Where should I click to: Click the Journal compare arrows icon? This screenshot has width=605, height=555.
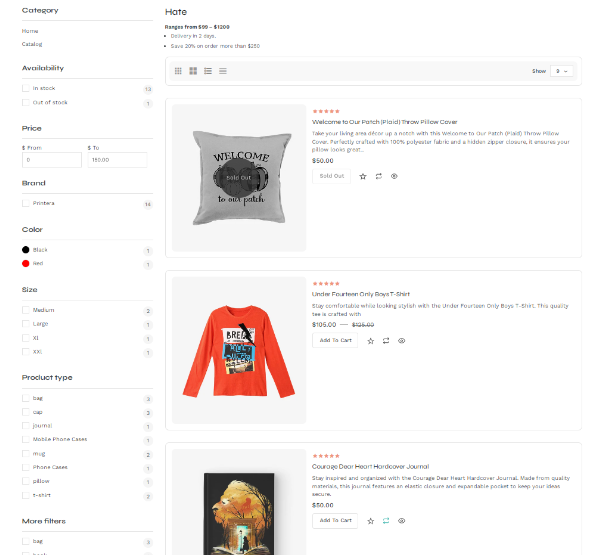(386, 521)
